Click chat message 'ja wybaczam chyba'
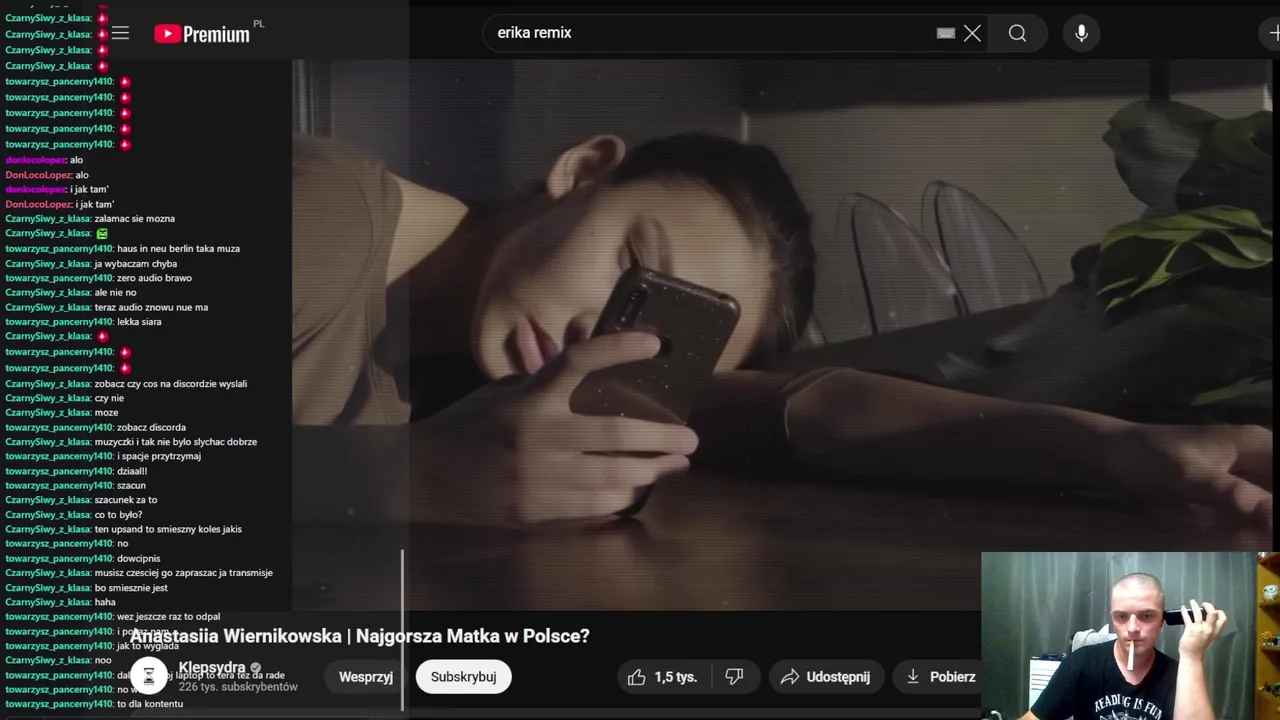Screen dimensions: 1280x720 coord(136,264)
